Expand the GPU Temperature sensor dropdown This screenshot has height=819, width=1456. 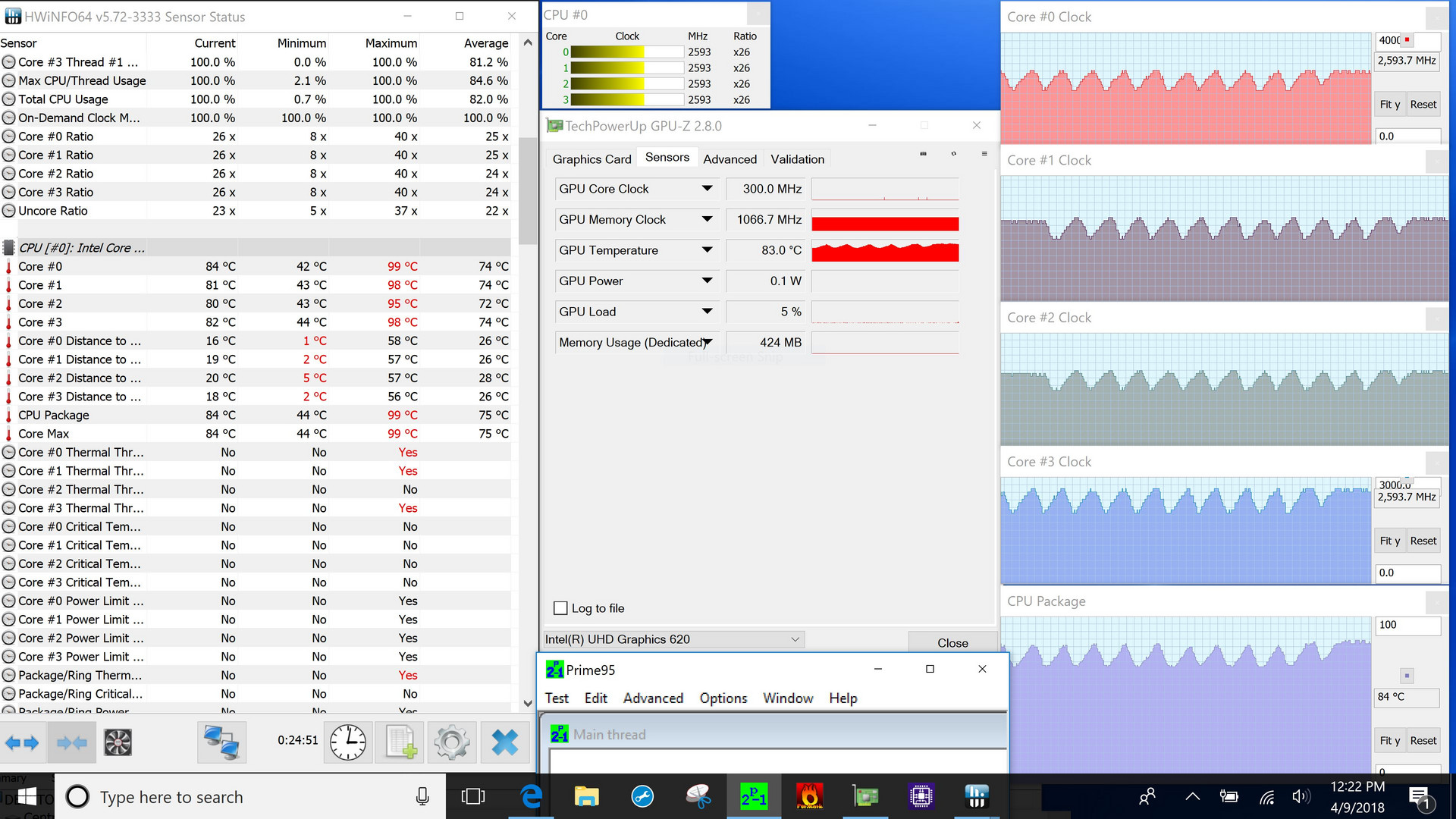(707, 250)
